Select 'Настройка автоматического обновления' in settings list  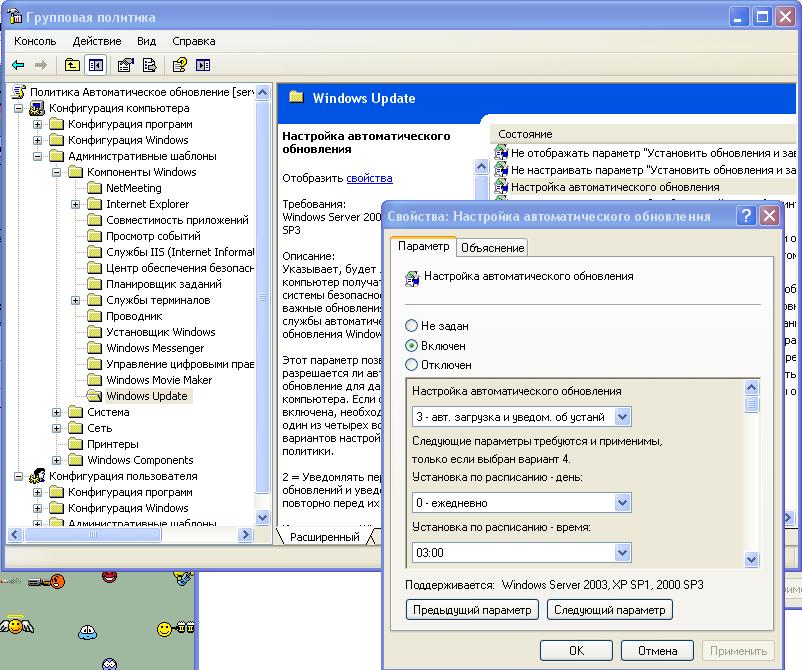click(x=615, y=187)
